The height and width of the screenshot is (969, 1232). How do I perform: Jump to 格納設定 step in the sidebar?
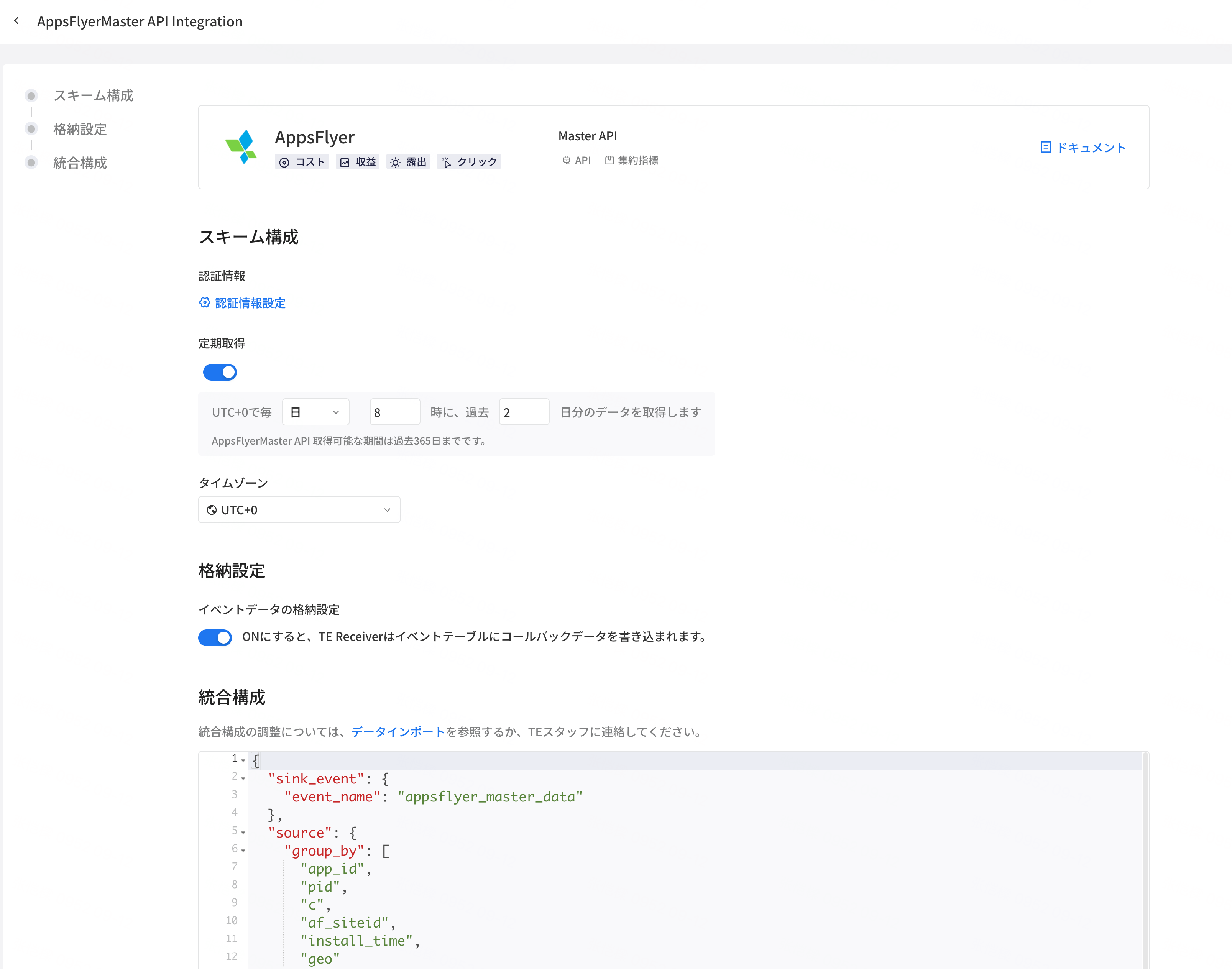[x=80, y=129]
